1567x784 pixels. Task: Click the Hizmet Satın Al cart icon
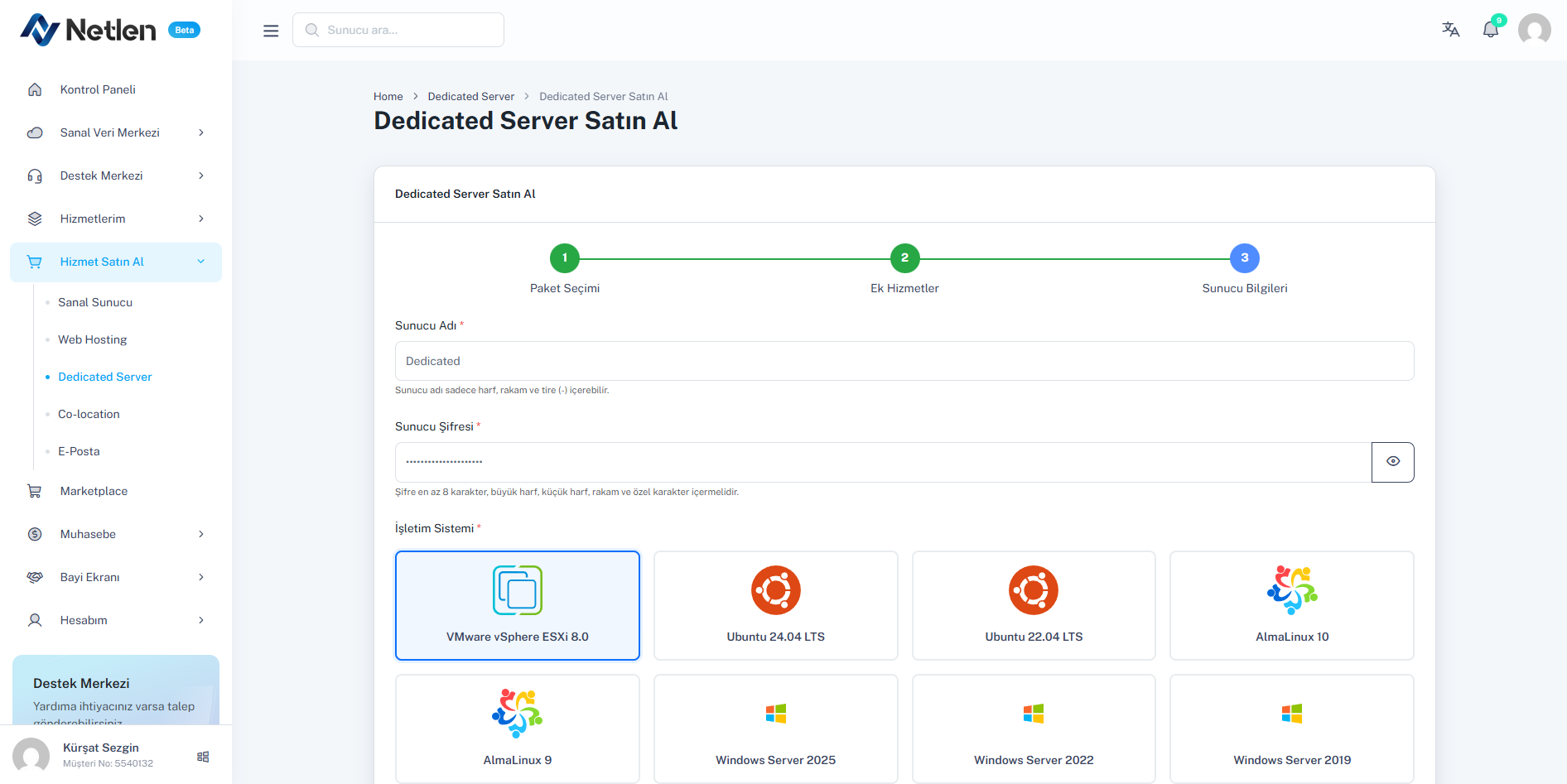click(35, 262)
